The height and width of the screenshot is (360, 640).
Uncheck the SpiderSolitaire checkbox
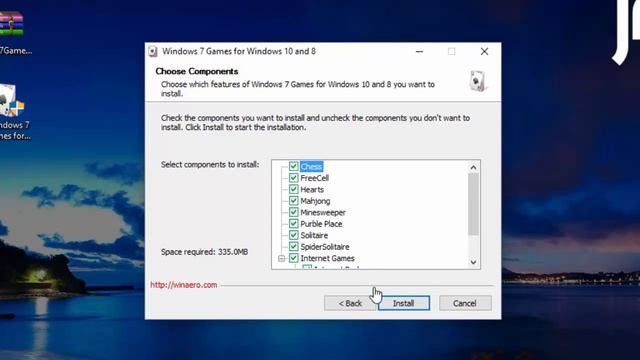pyautogui.click(x=293, y=246)
